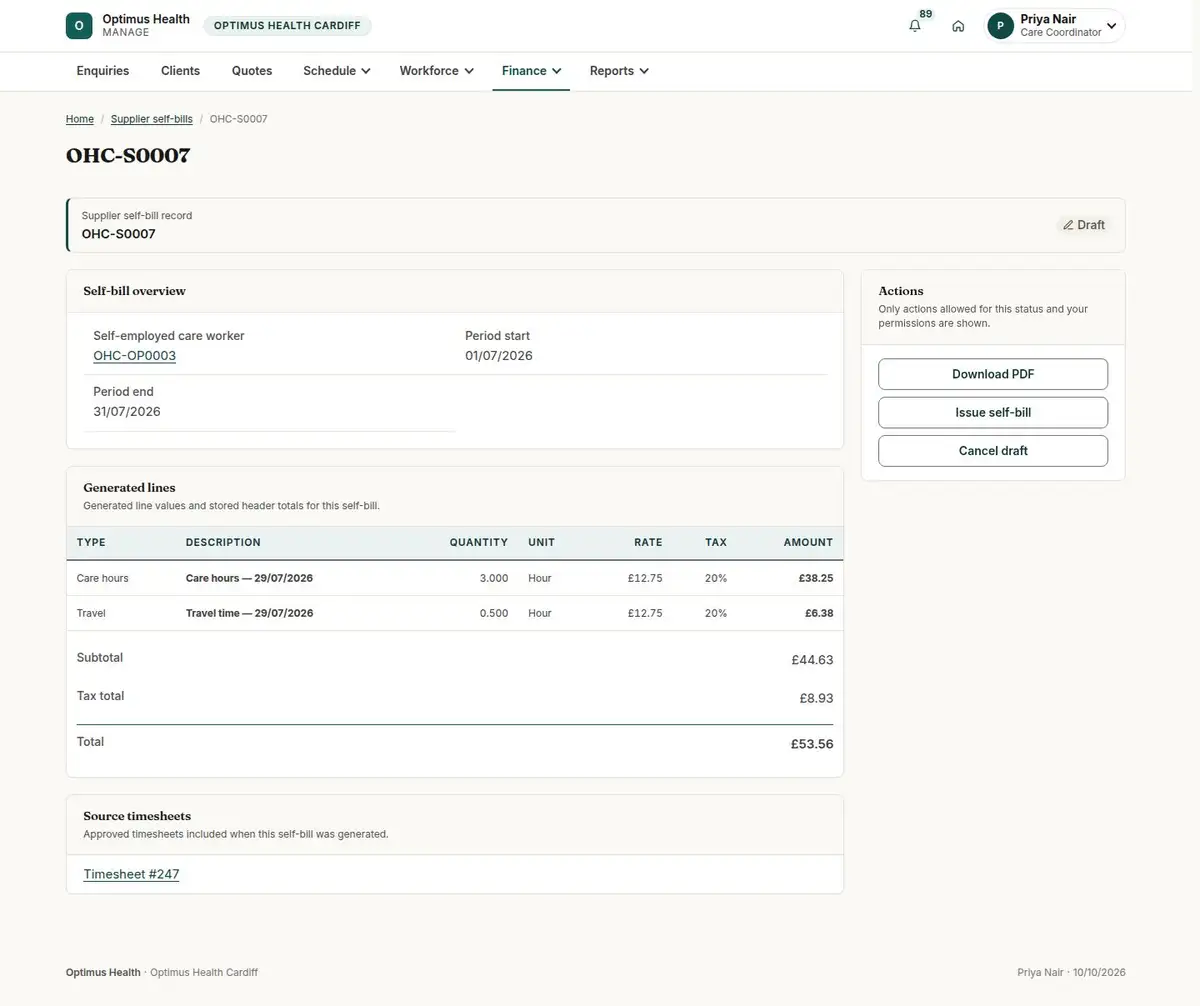Click the Tax total value £8.93
The width and height of the screenshot is (1200, 1006).
(x=816, y=698)
